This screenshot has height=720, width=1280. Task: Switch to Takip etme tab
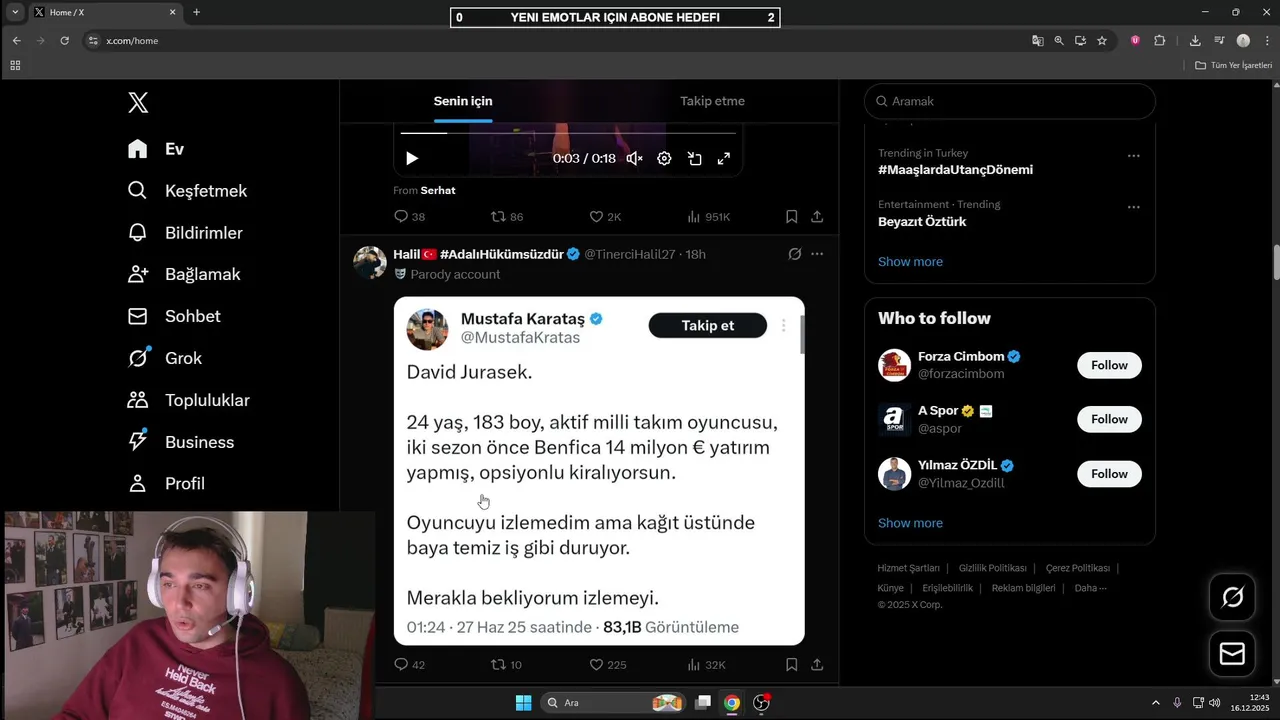click(x=712, y=101)
